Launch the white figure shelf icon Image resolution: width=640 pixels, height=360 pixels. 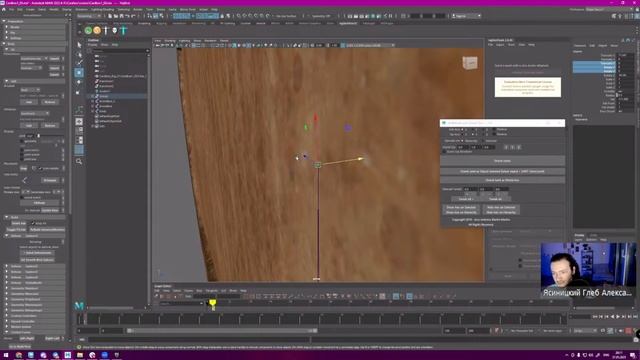tap(106, 30)
